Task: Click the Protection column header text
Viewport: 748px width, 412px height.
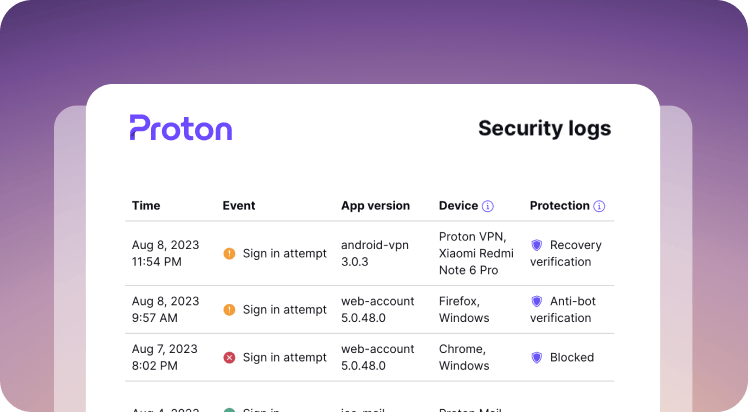Action: [559, 206]
